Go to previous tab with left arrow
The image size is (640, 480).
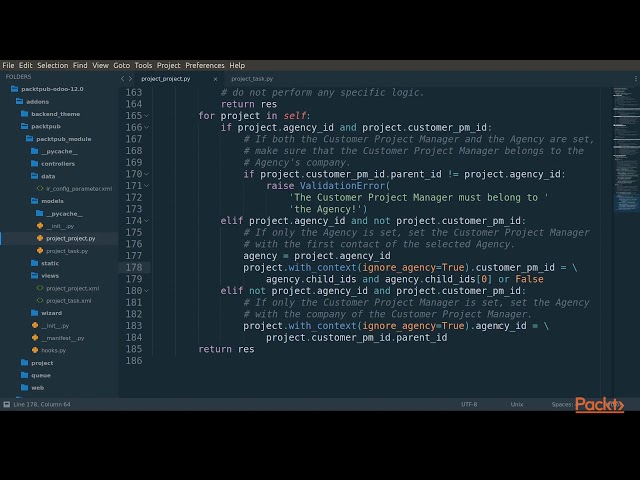pyautogui.click(x=122, y=79)
